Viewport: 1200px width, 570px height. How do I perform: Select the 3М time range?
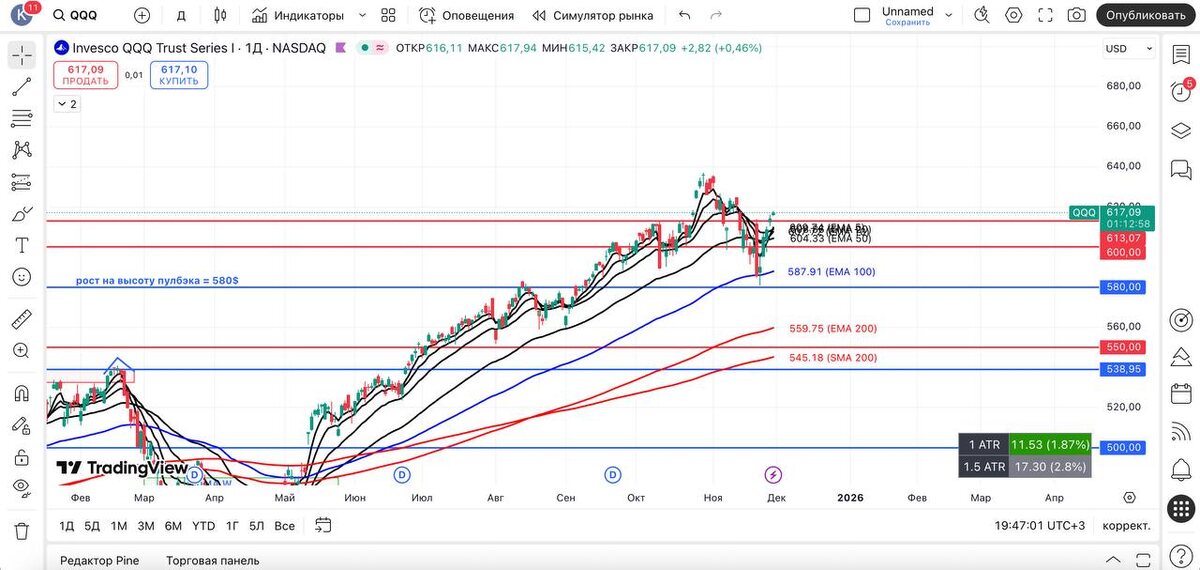[x=146, y=525]
